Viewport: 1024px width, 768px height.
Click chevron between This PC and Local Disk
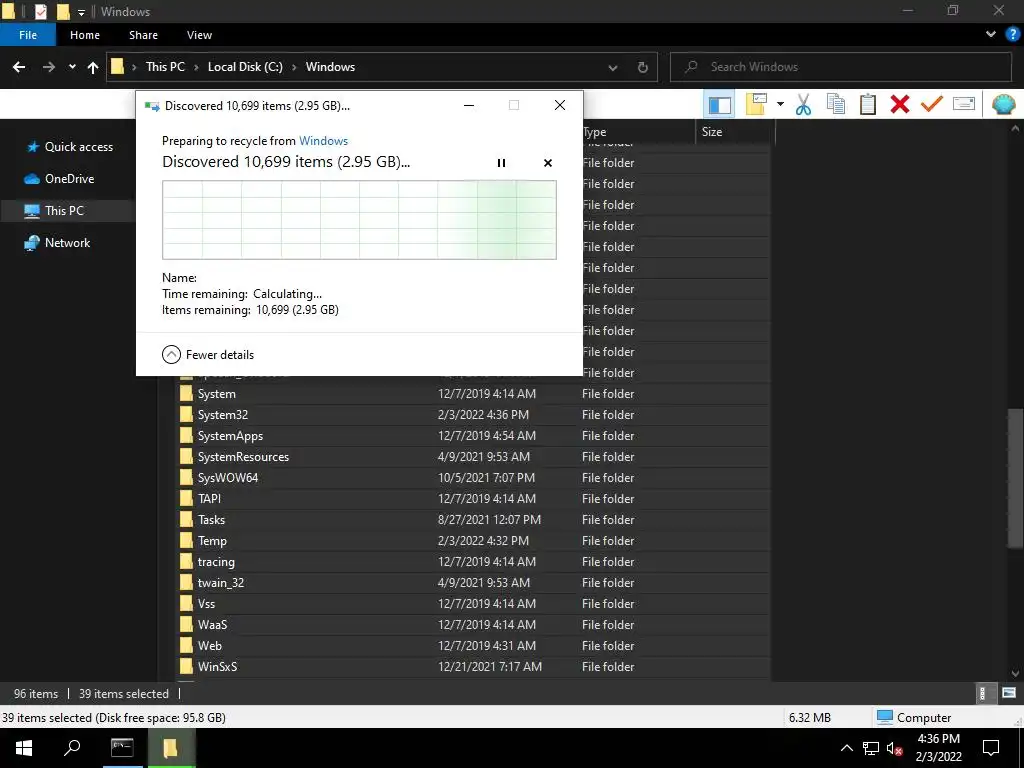tap(196, 67)
